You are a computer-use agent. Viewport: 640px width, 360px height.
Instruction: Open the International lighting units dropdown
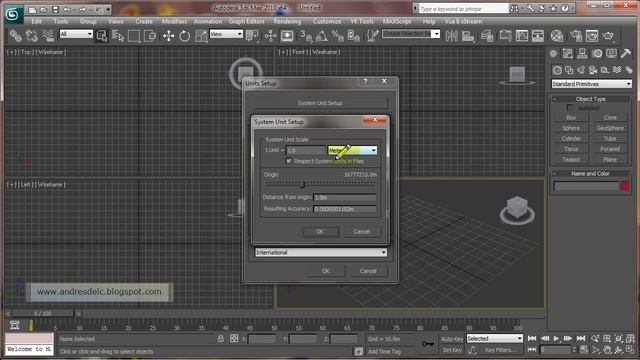click(321, 253)
